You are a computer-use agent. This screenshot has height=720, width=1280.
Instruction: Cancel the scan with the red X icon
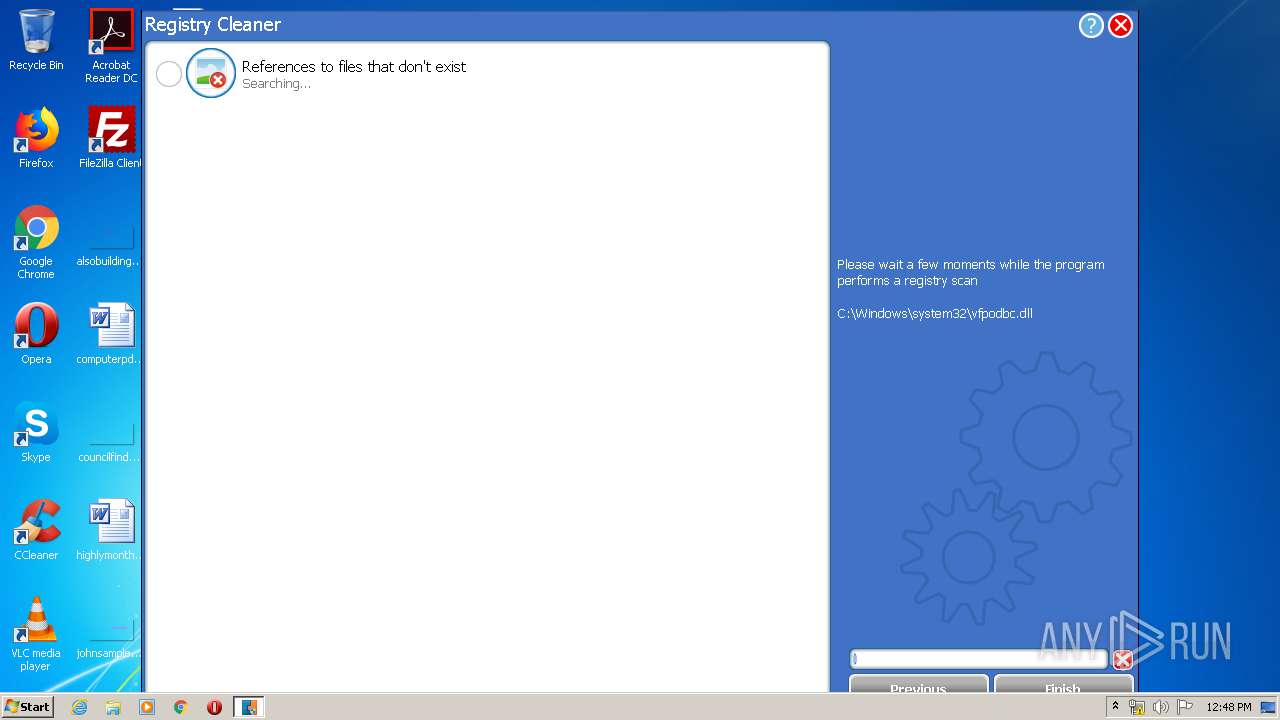click(1123, 660)
